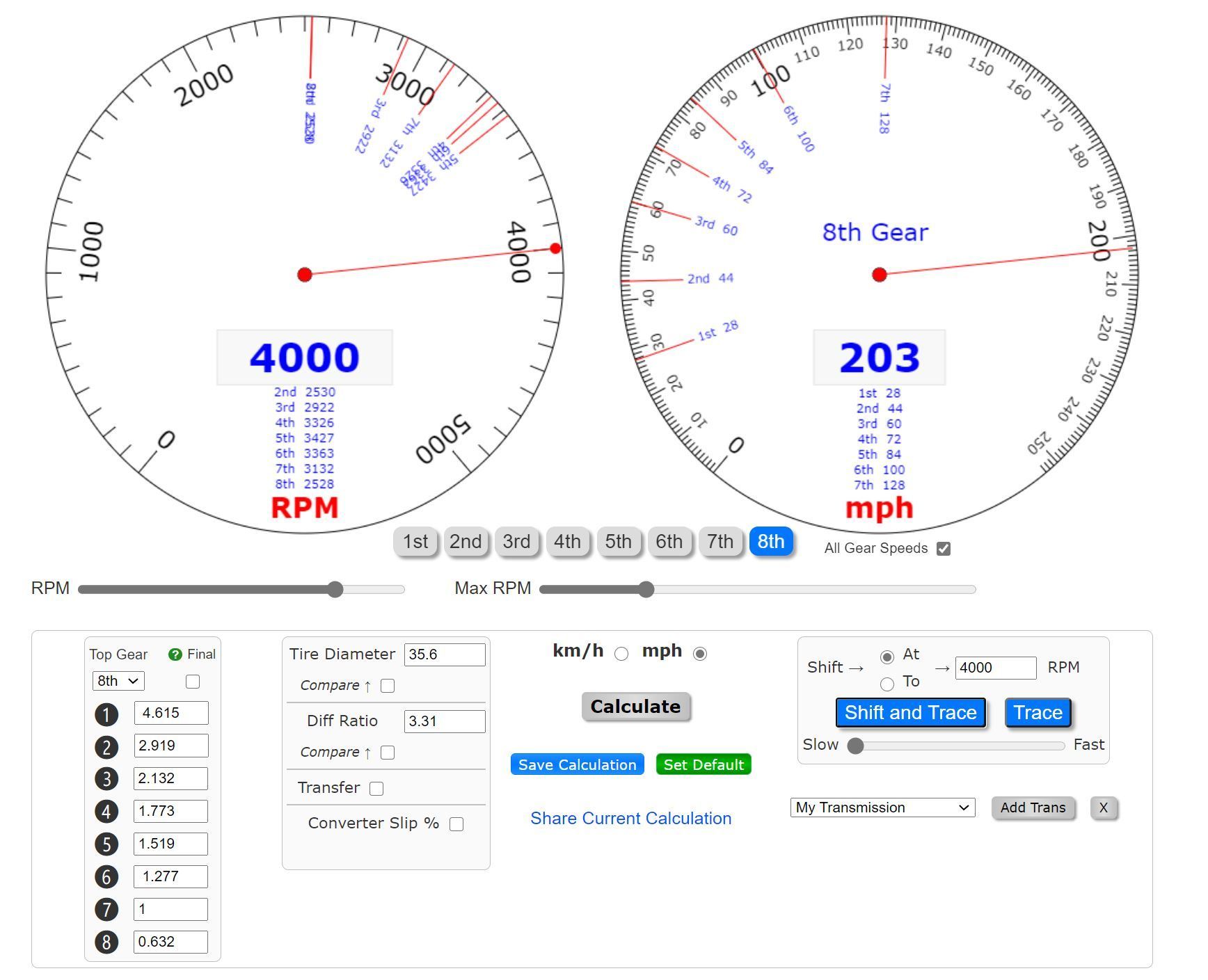Viewport: 1208px width, 980px height.
Task: Check the Compare box under Tire Diameter
Action: pos(387,686)
